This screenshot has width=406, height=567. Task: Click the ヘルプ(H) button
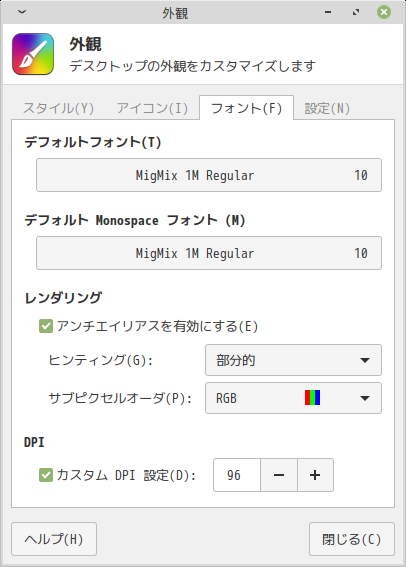point(54,539)
